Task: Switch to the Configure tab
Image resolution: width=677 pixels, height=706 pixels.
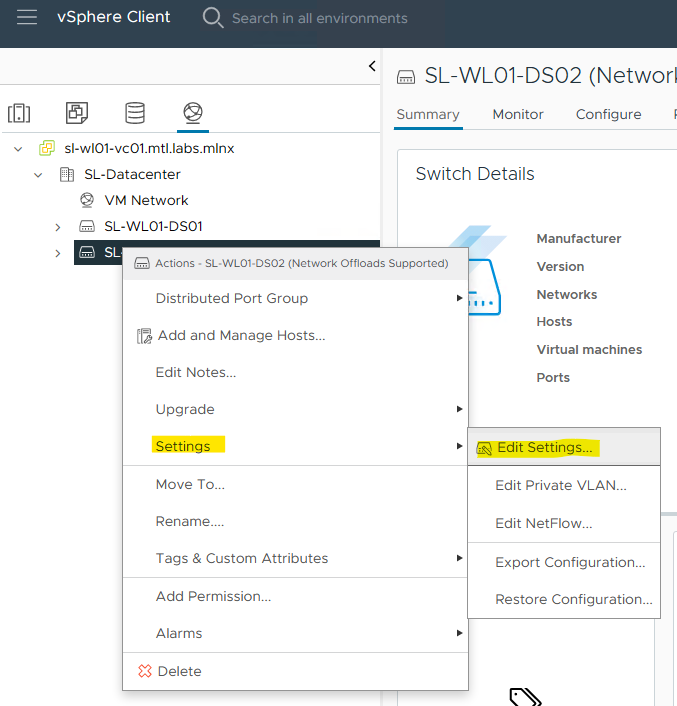Action: 609,115
